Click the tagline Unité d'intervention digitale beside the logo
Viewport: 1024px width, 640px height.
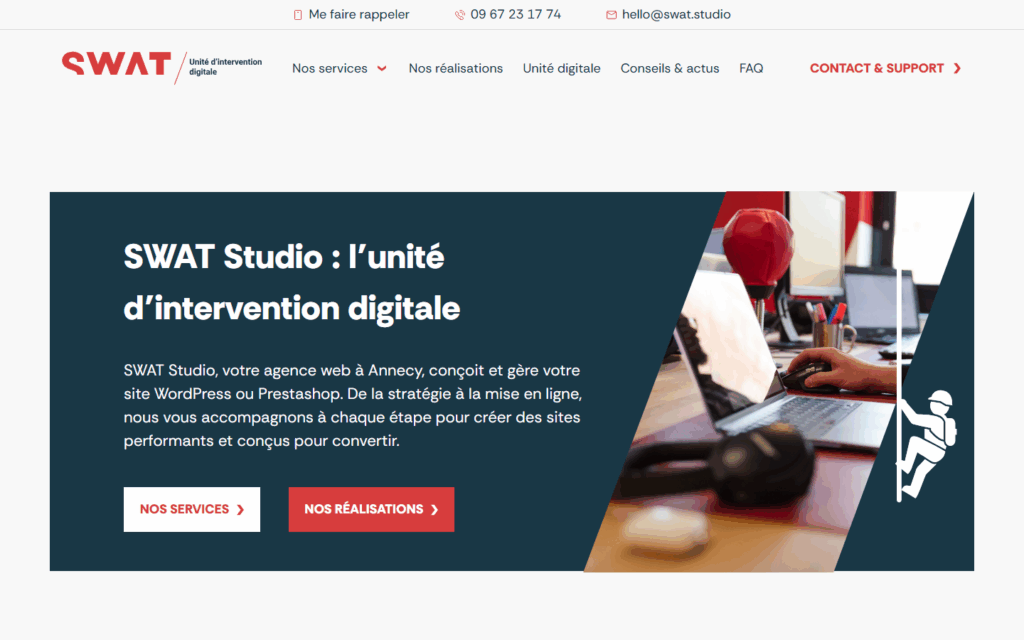pyautogui.click(x=225, y=67)
